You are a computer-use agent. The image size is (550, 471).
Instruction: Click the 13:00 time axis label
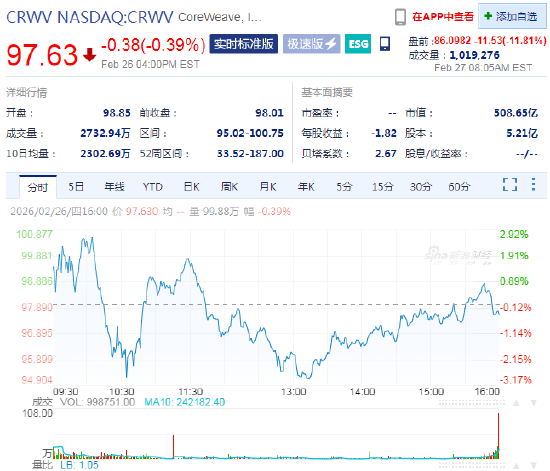(x=294, y=391)
